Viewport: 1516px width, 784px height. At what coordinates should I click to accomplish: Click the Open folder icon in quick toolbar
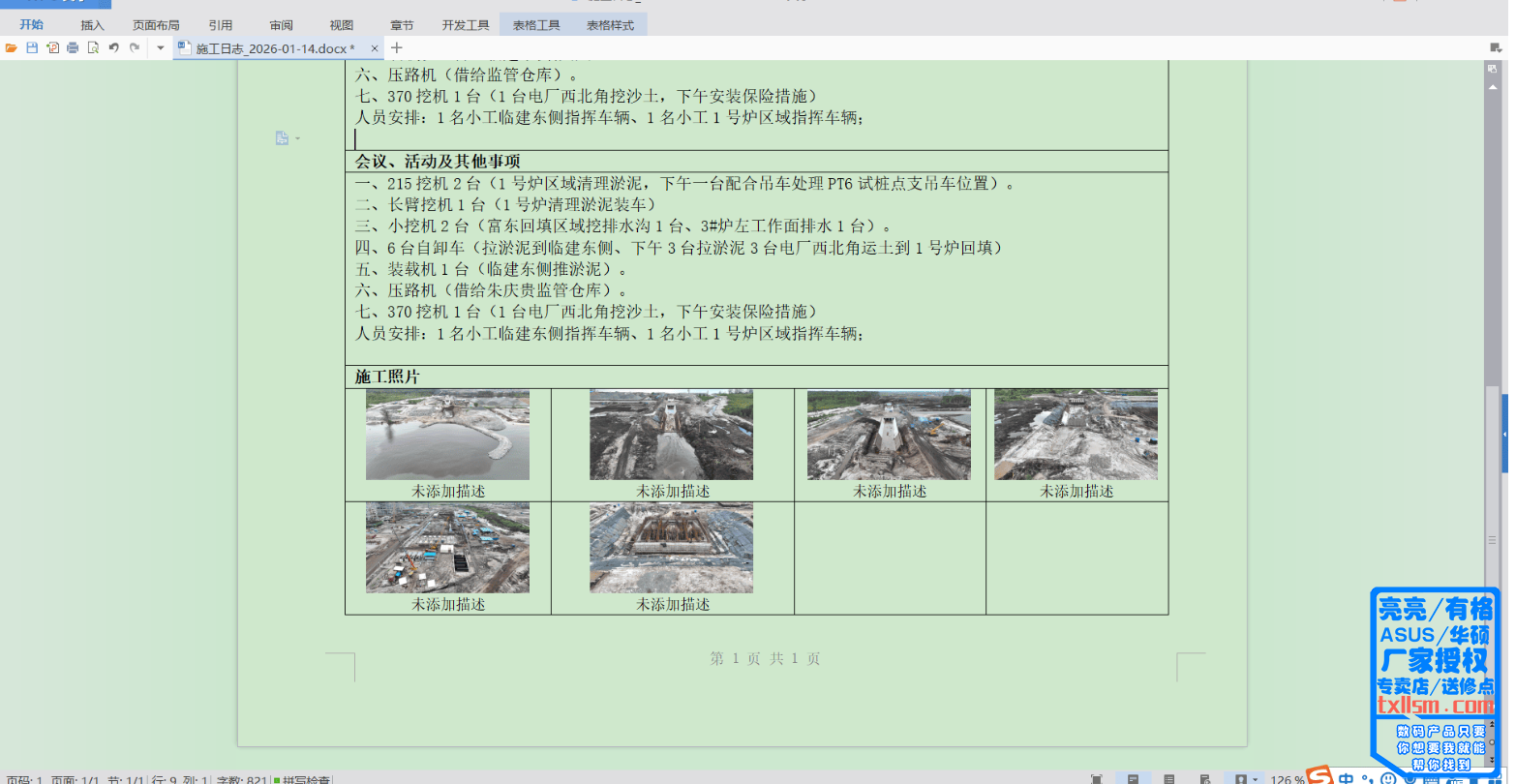pyautogui.click(x=12, y=47)
